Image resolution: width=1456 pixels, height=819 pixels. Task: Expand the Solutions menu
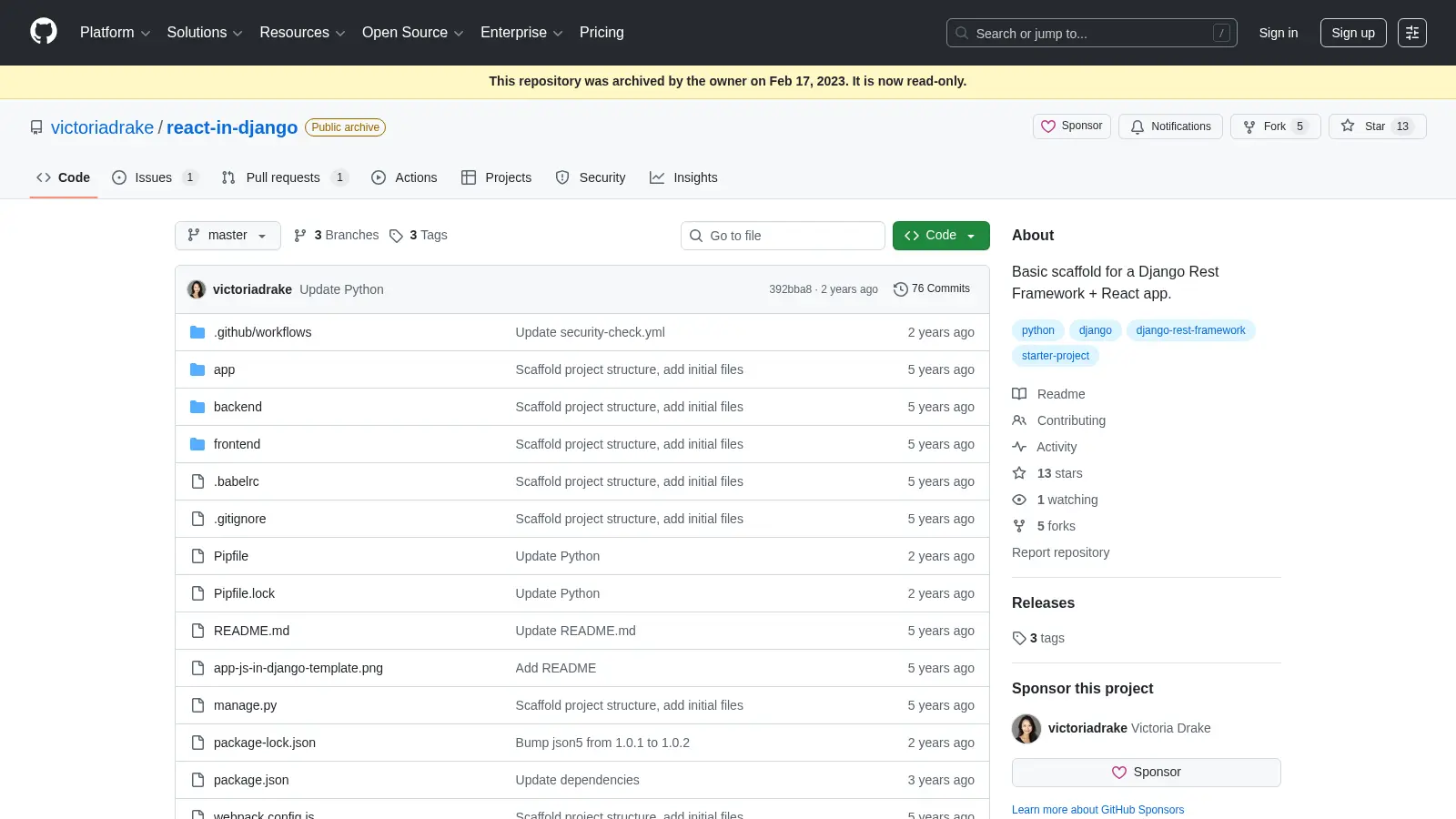coord(205,33)
